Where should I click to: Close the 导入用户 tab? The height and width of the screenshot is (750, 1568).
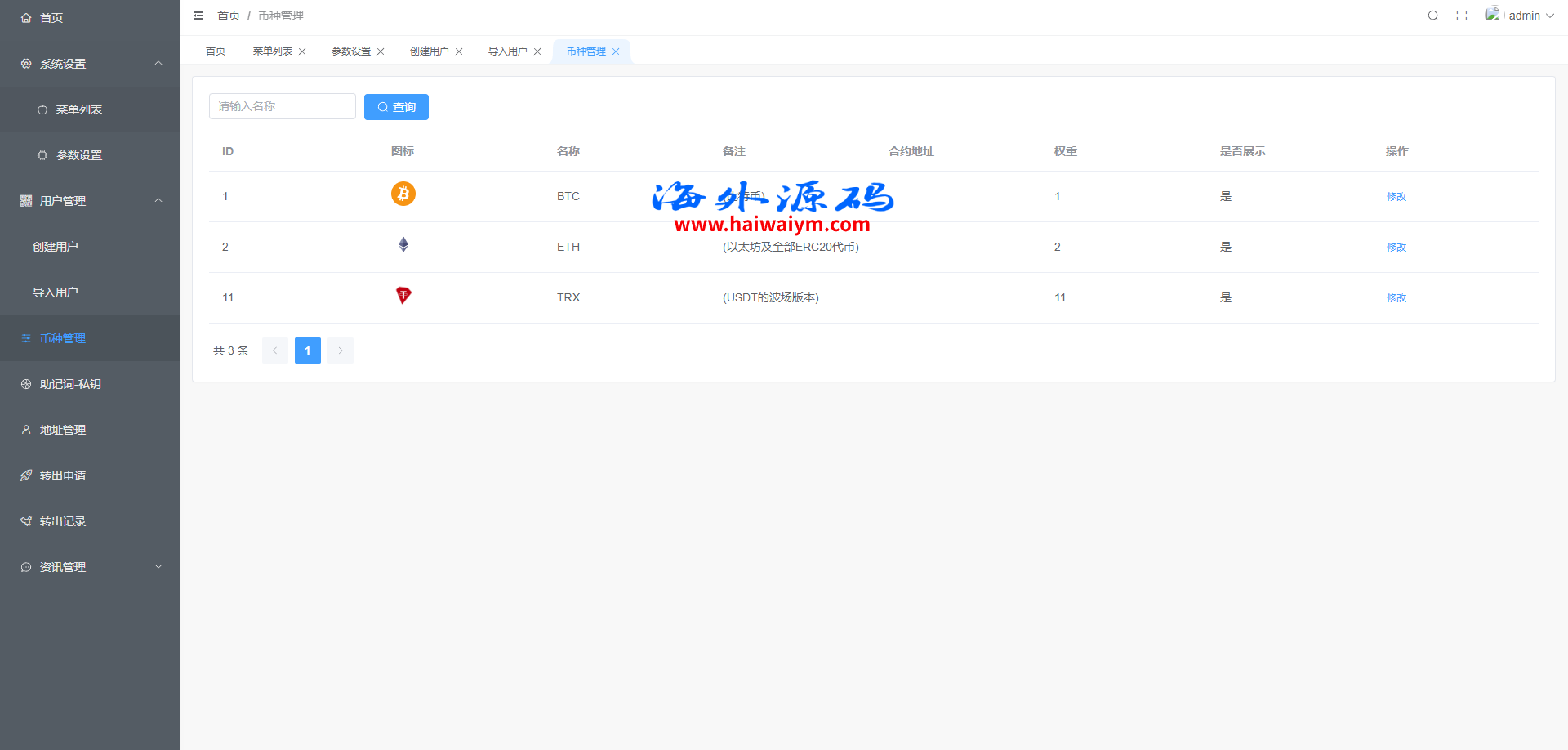point(537,51)
